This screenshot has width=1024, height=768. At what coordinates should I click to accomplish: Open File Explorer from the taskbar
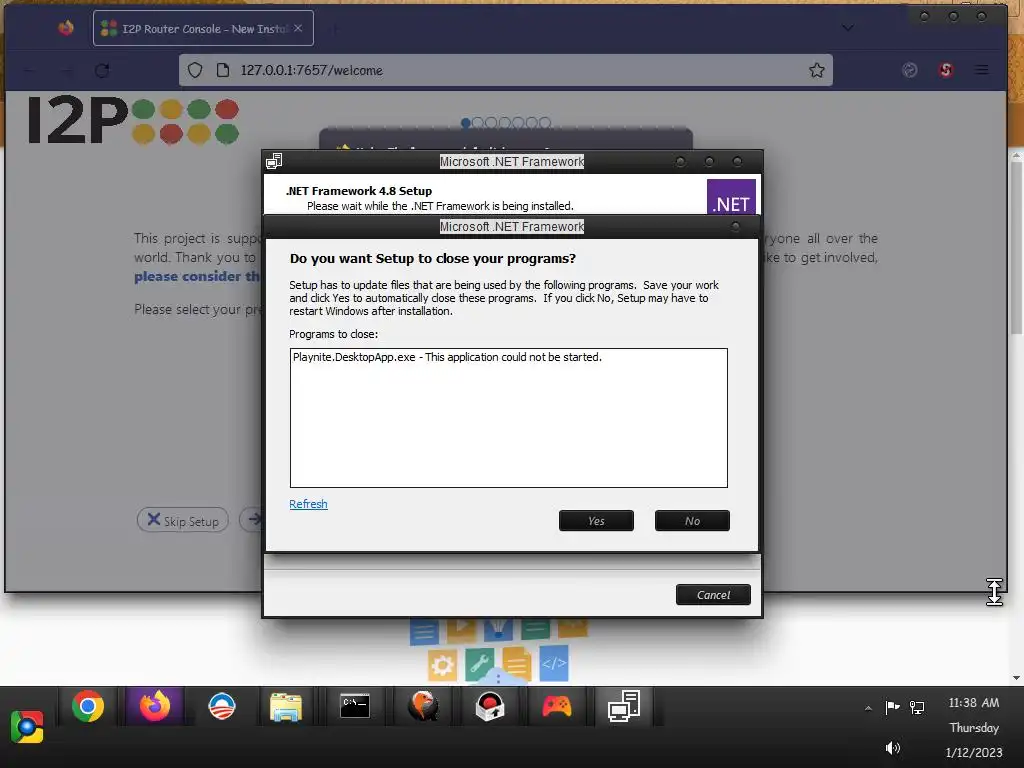[x=286, y=707]
